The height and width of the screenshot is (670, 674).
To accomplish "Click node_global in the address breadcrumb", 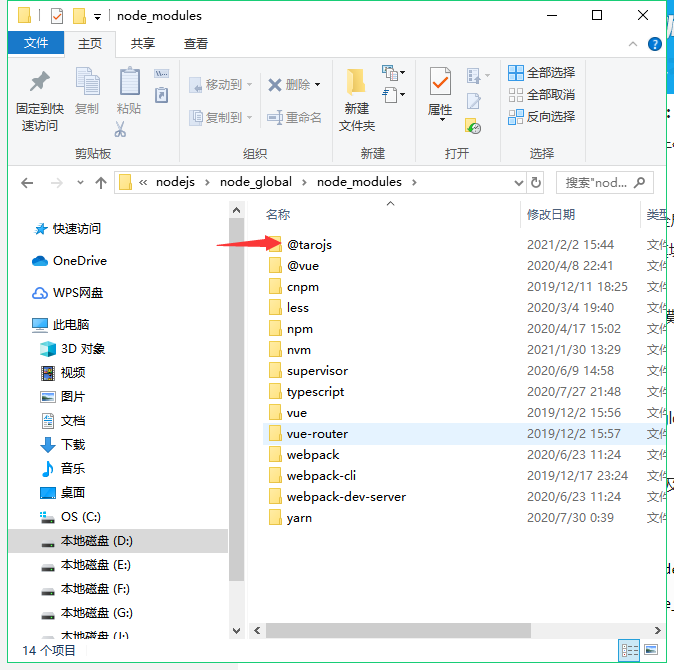I will (256, 182).
